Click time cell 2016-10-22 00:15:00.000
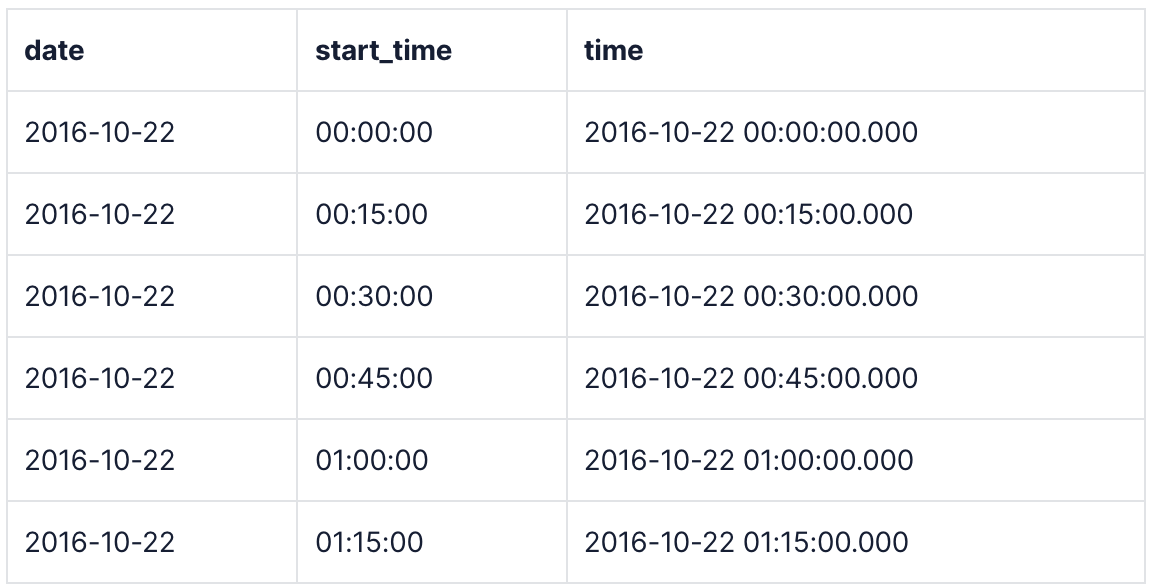 coord(749,214)
